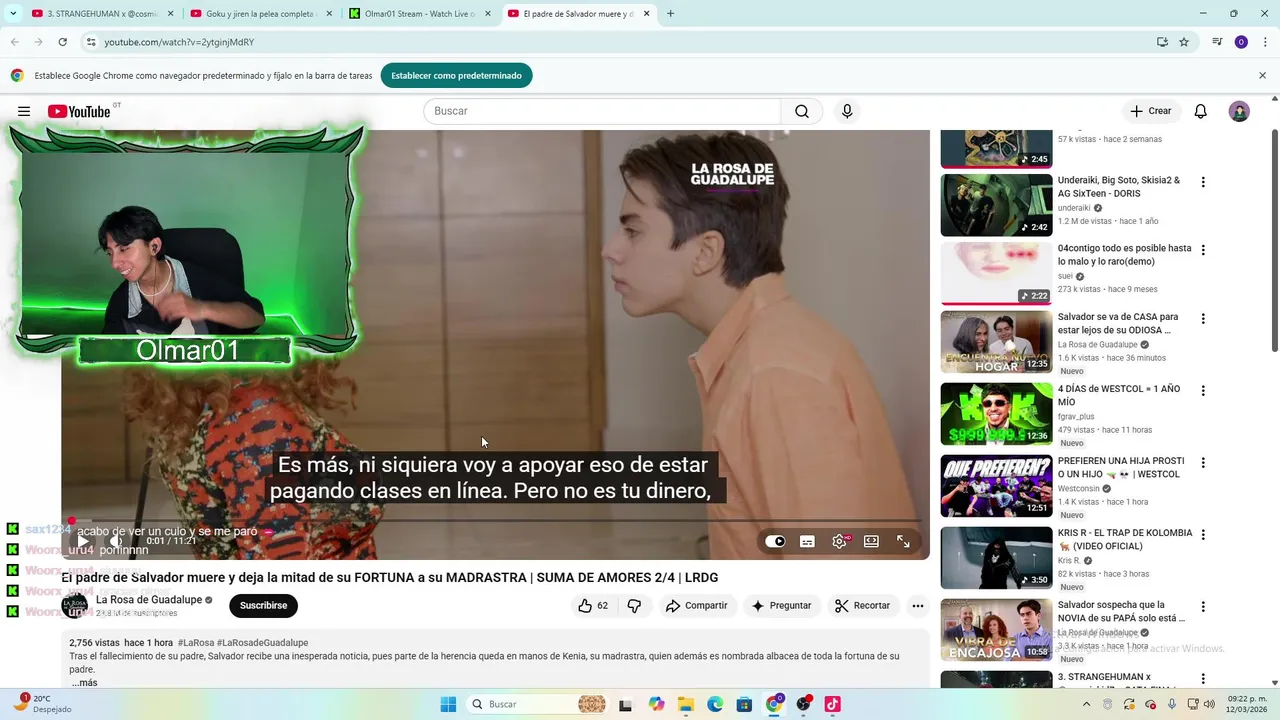
Task: Open options for 4 DÍAS DE WESTCOL video
Action: [x=1203, y=391]
